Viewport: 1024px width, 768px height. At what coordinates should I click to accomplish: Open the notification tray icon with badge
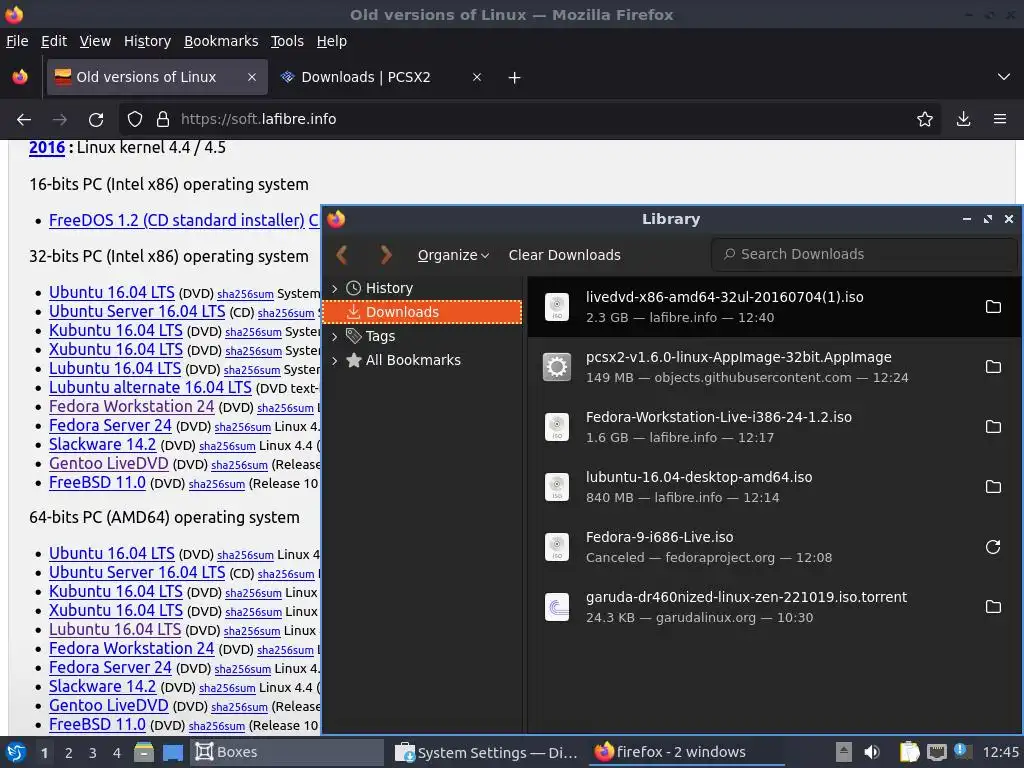click(x=963, y=751)
